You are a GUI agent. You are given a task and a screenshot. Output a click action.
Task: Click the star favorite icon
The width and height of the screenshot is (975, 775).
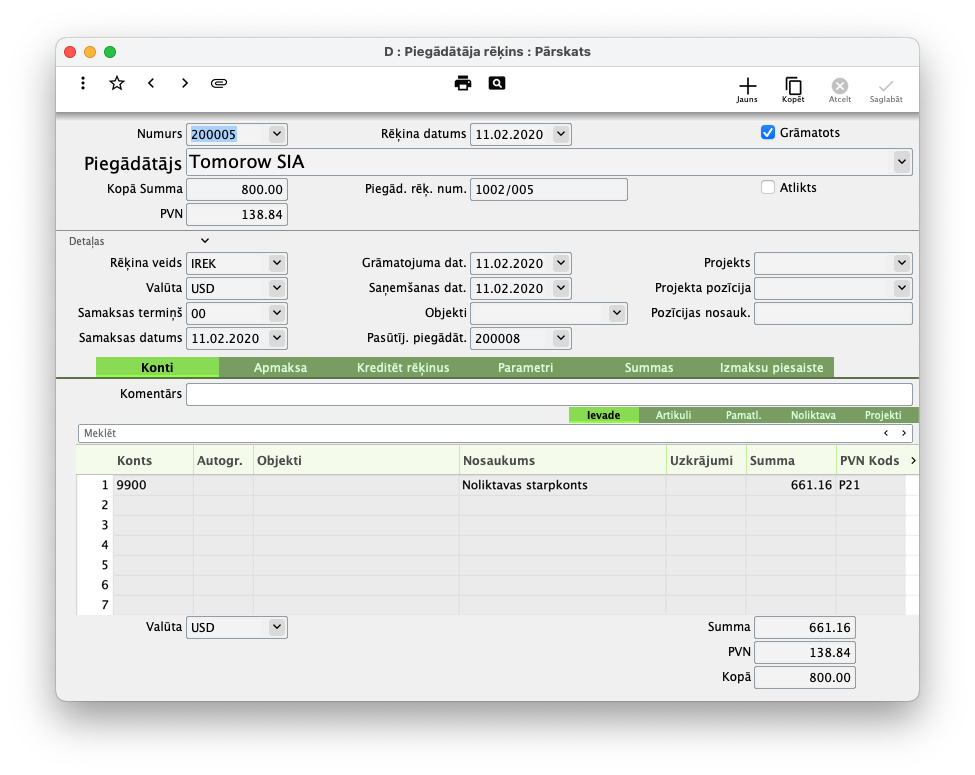point(117,83)
